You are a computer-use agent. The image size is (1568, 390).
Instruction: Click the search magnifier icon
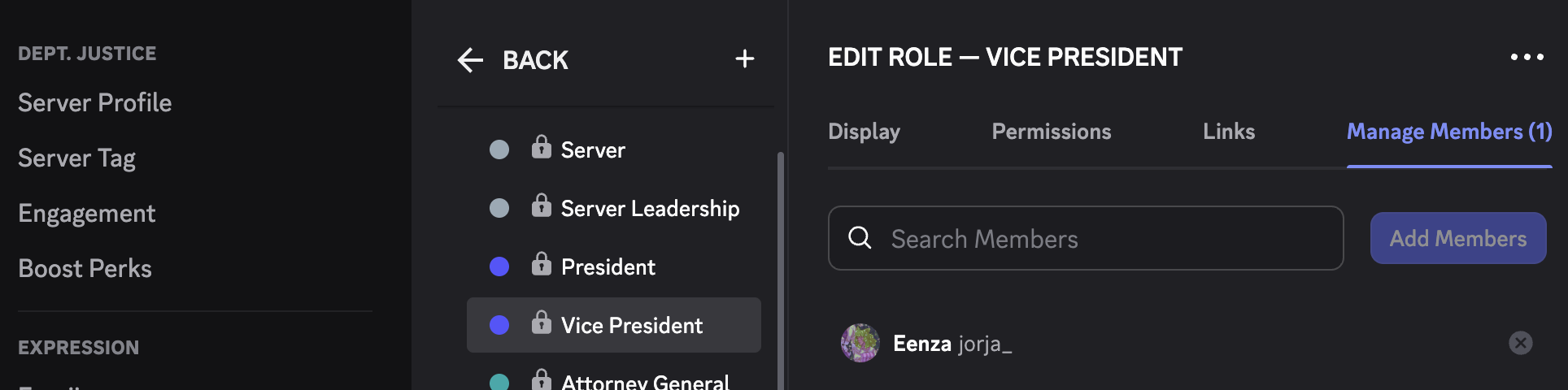pyautogui.click(x=860, y=238)
